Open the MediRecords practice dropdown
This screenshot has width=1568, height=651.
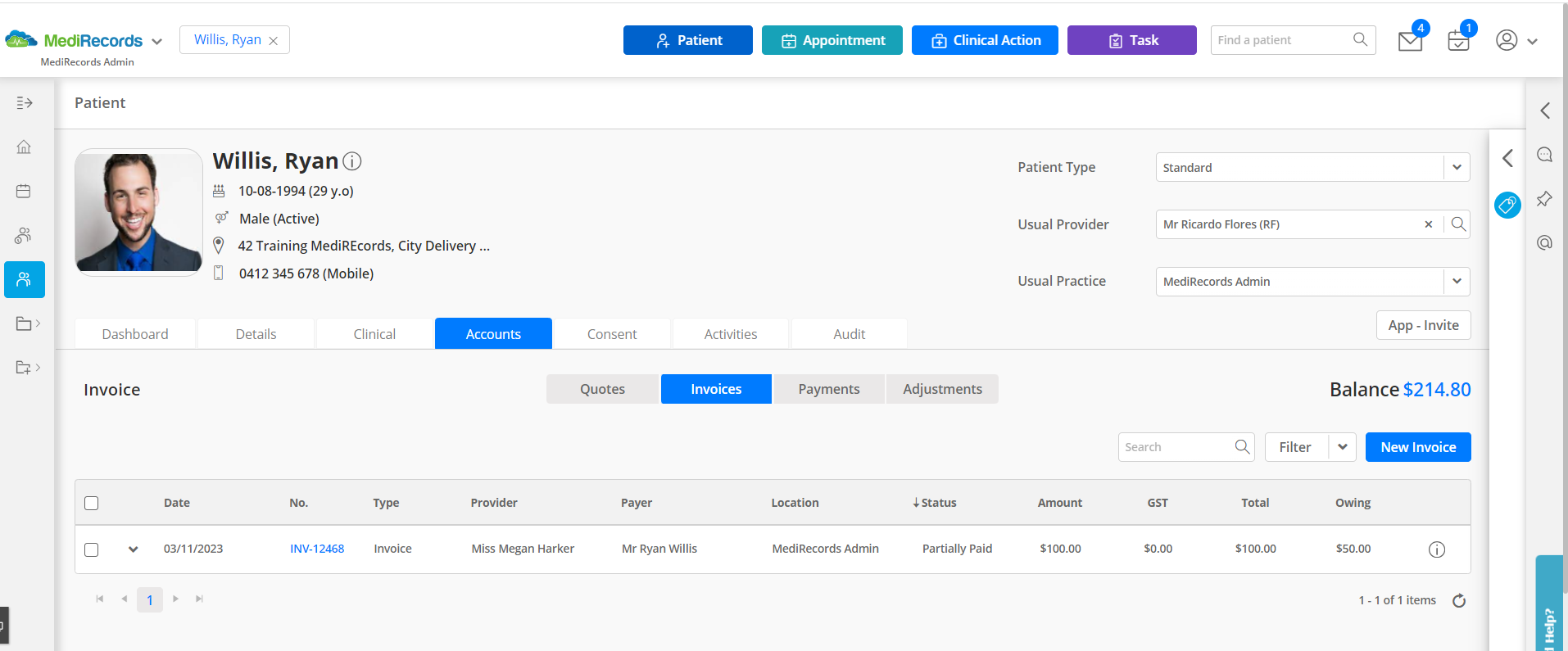[156, 42]
